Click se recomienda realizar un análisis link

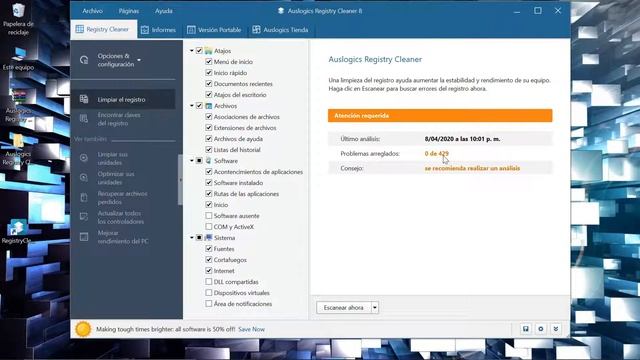(x=472, y=168)
